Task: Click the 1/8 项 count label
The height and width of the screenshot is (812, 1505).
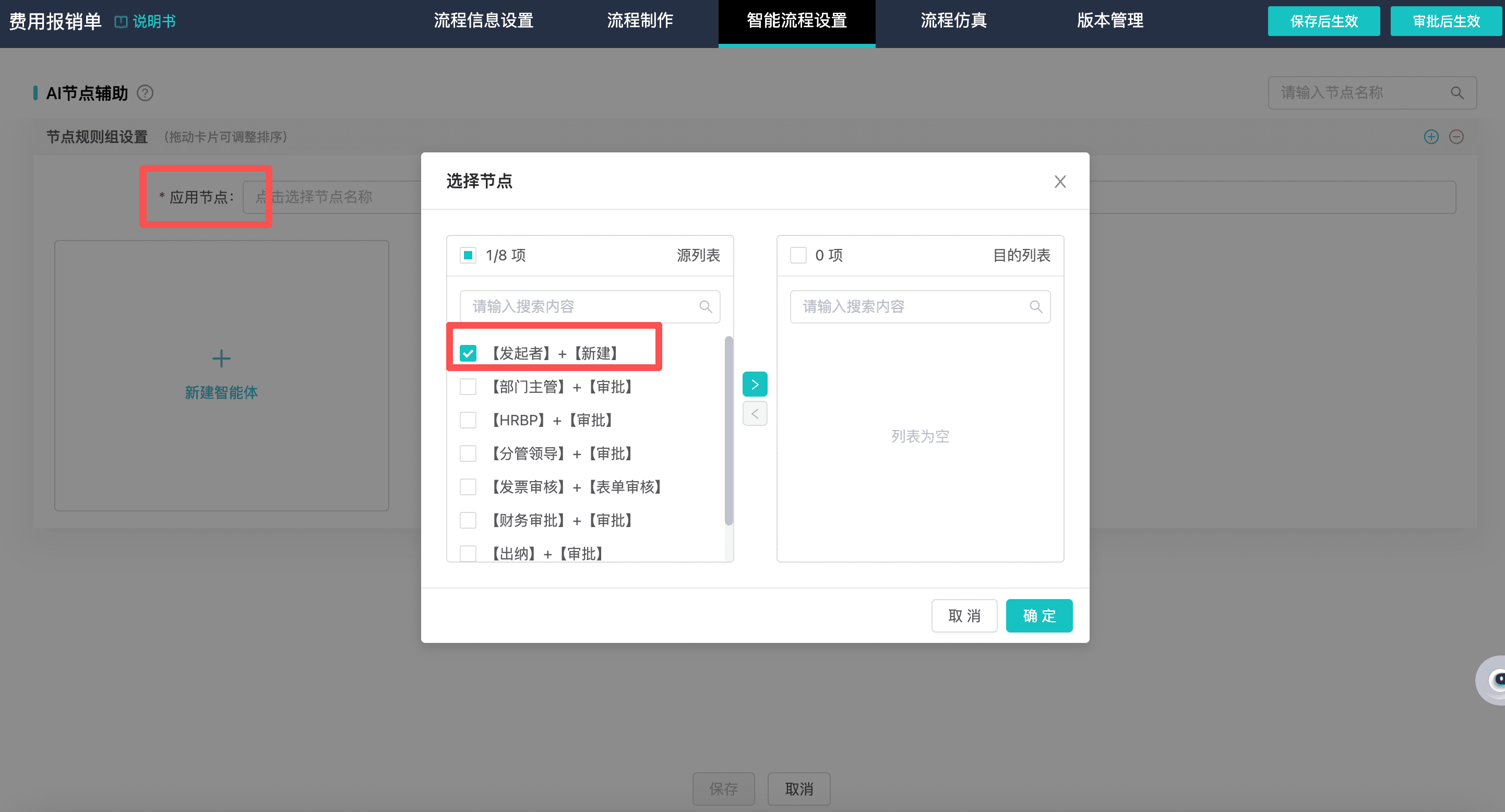Action: [x=505, y=255]
